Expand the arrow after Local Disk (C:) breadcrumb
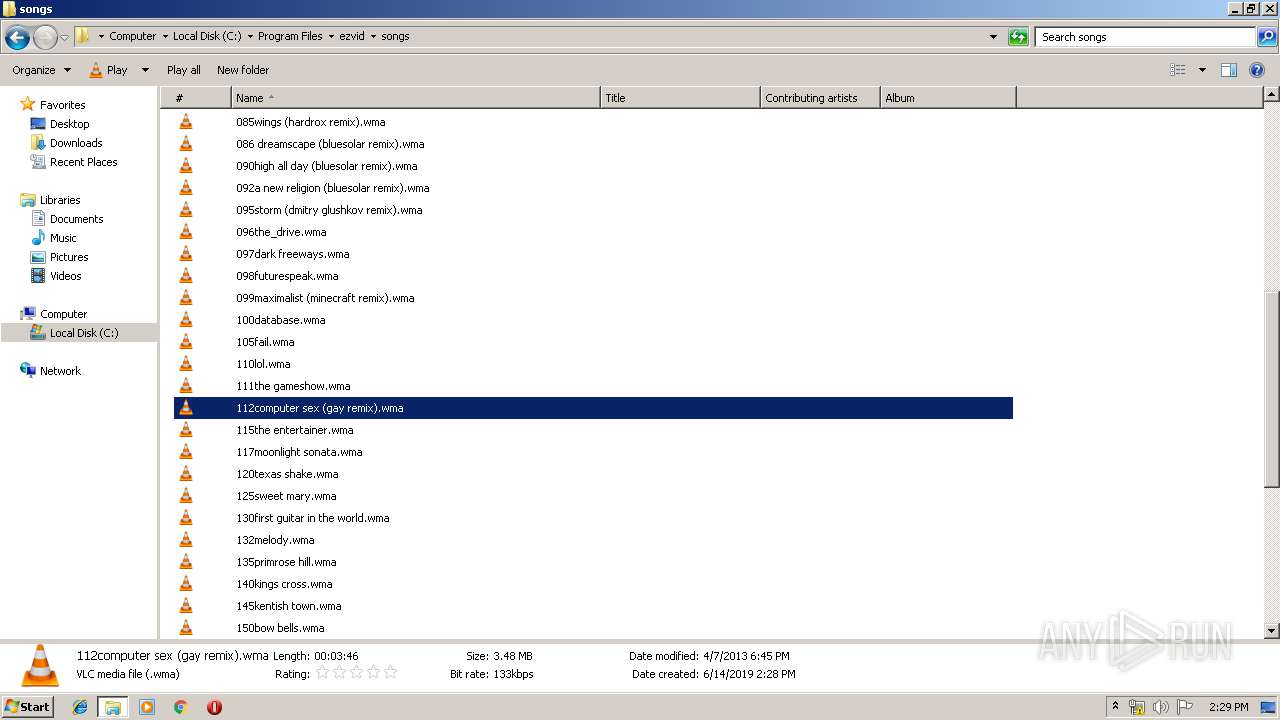The image size is (1280, 720). coord(250,36)
